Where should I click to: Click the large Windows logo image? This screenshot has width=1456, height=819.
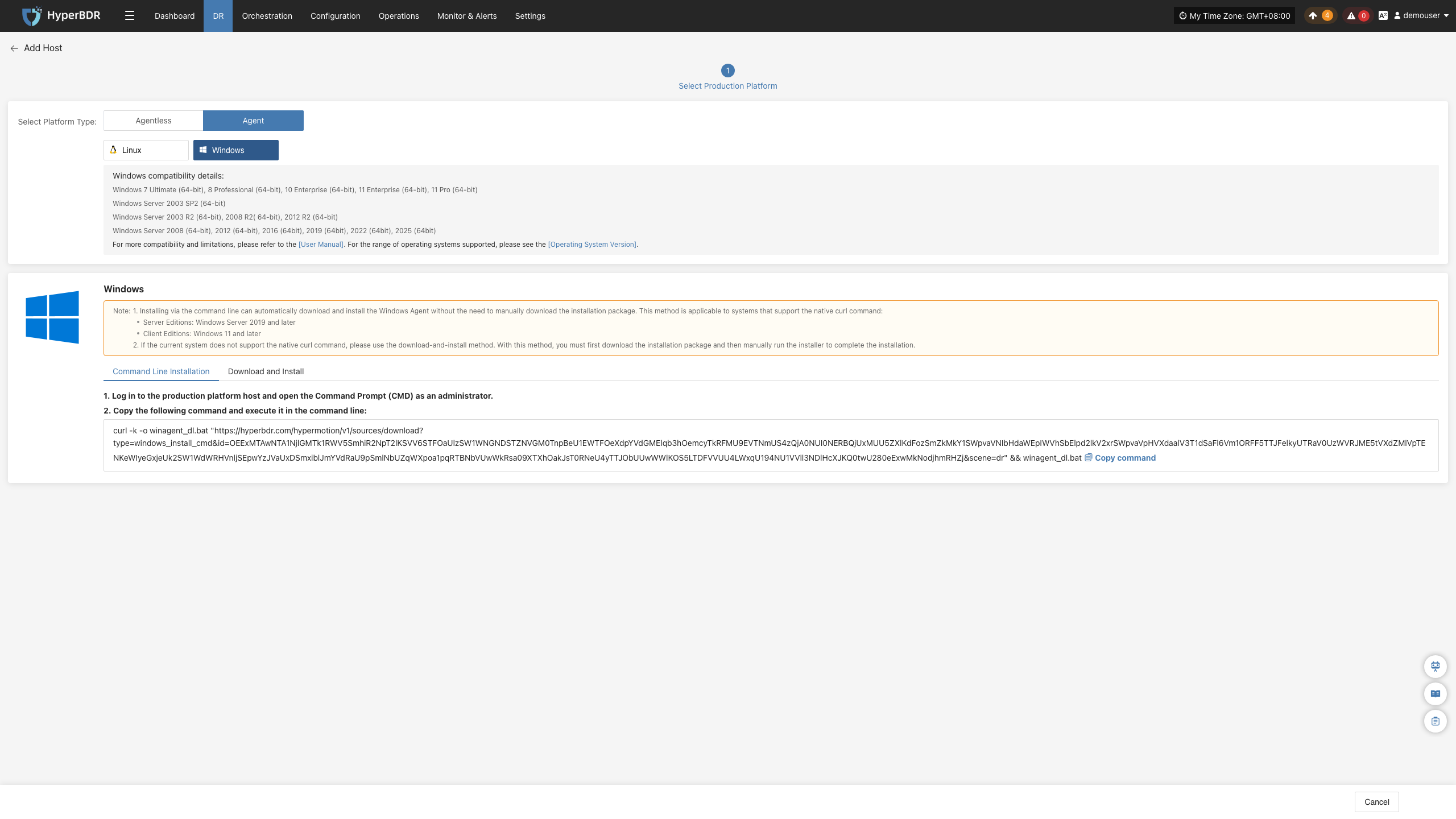[52, 317]
